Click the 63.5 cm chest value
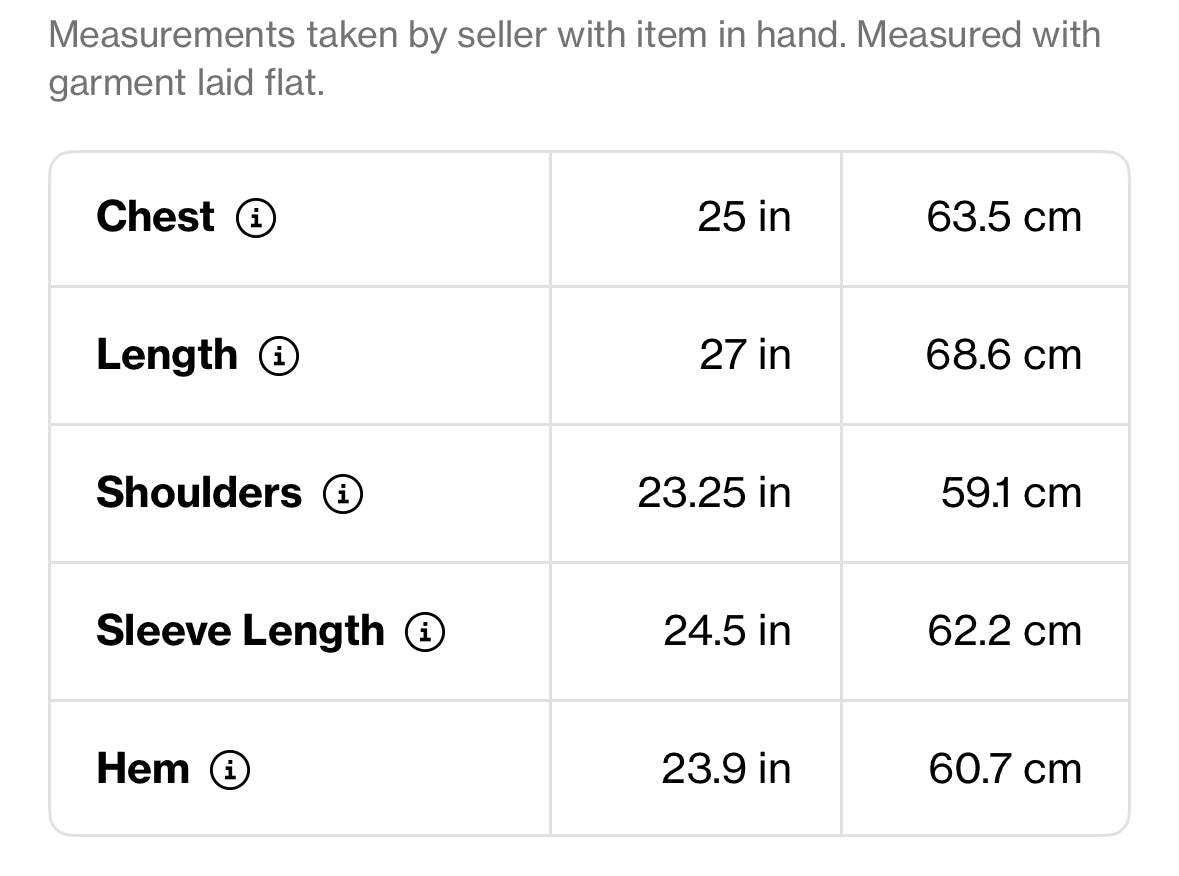The width and height of the screenshot is (1179, 876). tap(1004, 217)
